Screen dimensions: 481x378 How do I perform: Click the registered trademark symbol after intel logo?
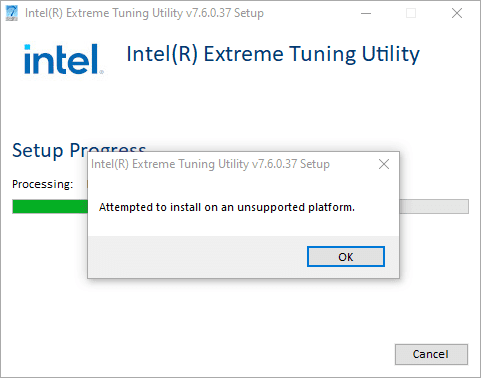(x=101, y=72)
